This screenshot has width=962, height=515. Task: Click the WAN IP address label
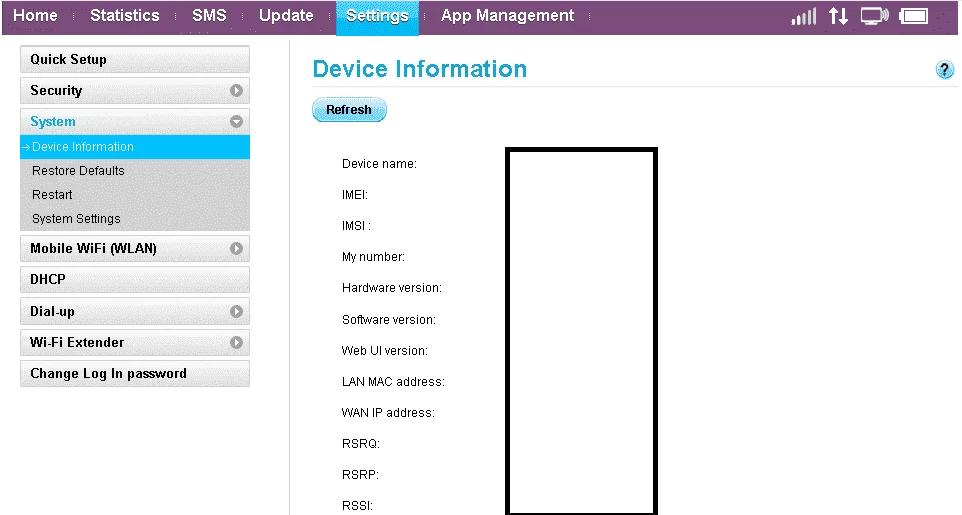click(388, 413)
